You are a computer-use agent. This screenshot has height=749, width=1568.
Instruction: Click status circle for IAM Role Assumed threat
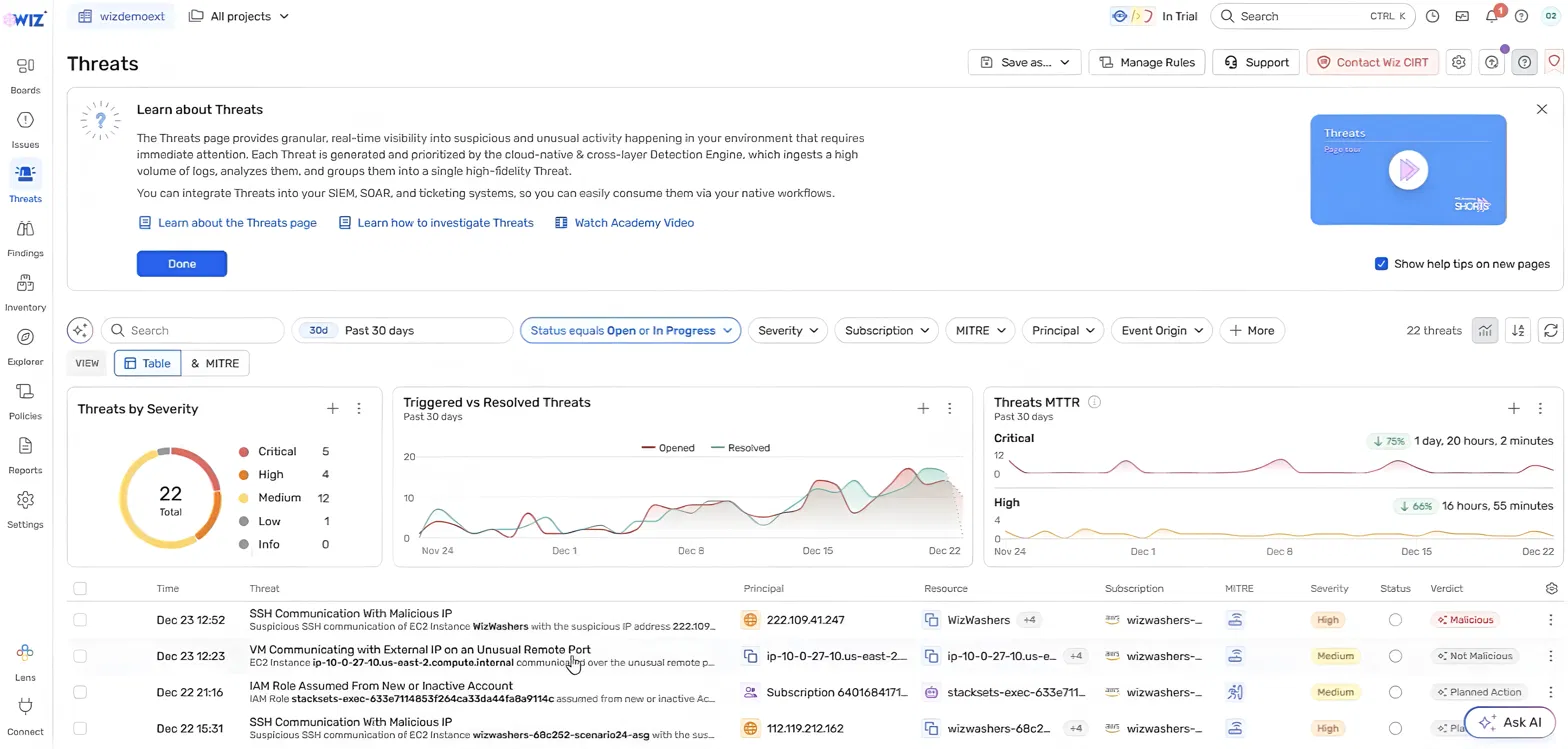click(1395, 692)
